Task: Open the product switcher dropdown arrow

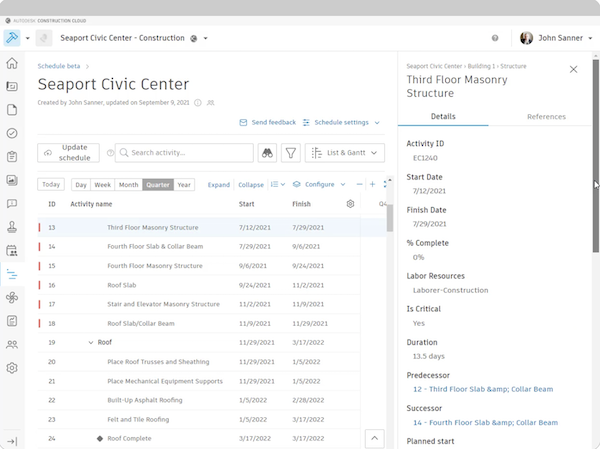Action: click(x=28, y=38)
